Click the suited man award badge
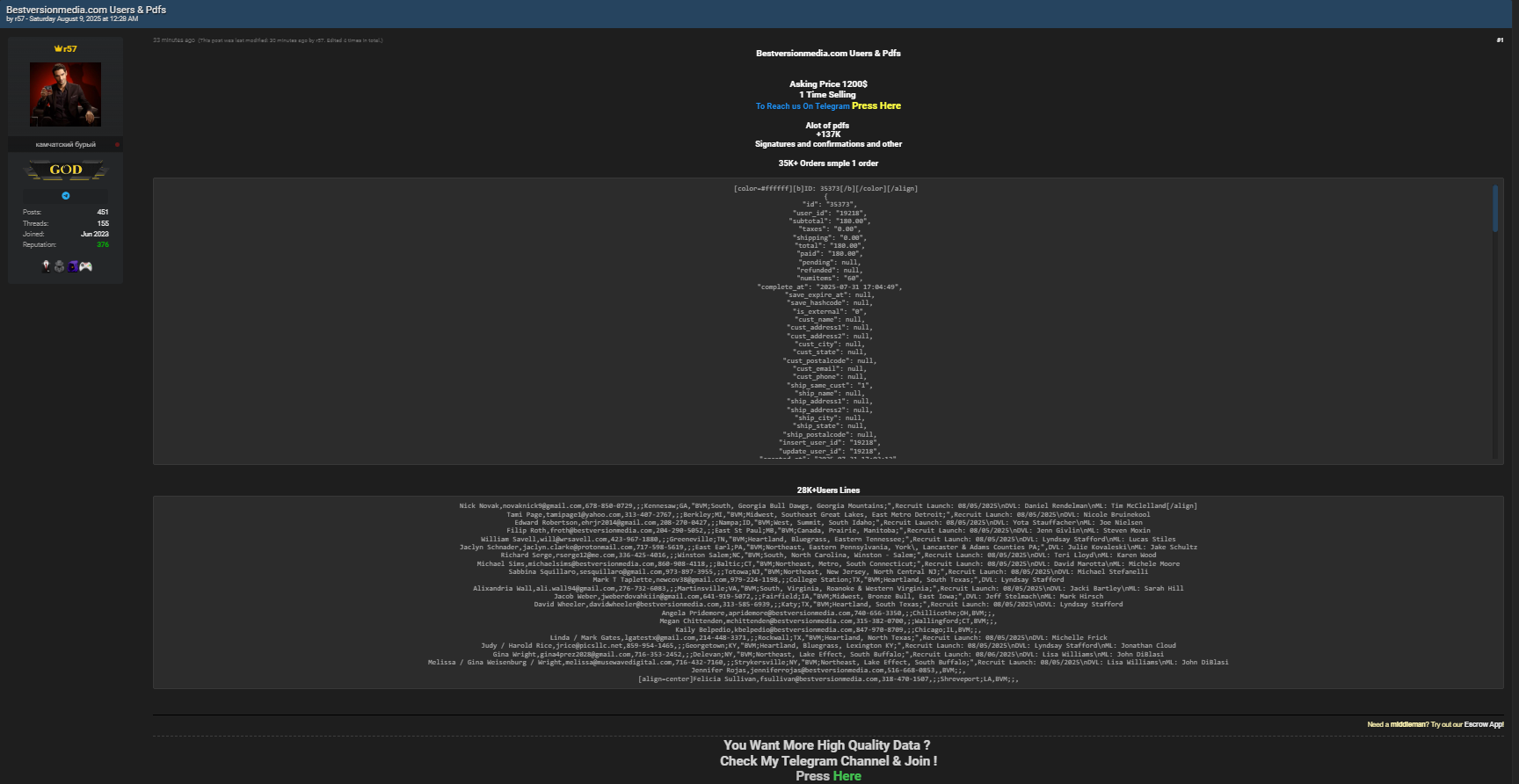 (47, 266)
